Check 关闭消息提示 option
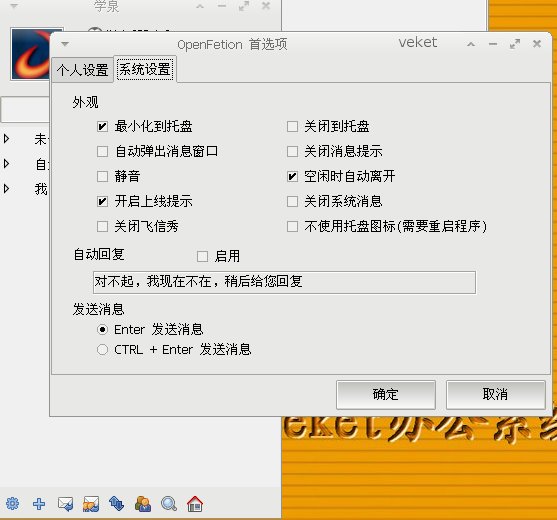 (292, 152)
